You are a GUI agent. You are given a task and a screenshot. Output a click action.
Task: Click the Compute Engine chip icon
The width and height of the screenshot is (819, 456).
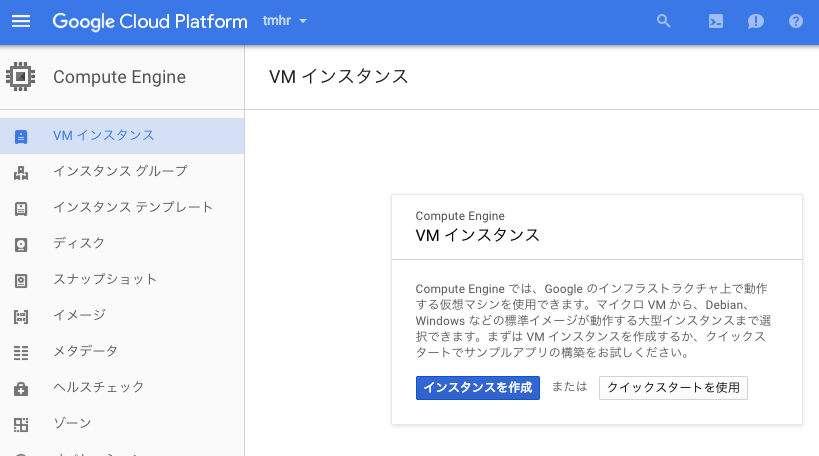(x=21, y=77)
